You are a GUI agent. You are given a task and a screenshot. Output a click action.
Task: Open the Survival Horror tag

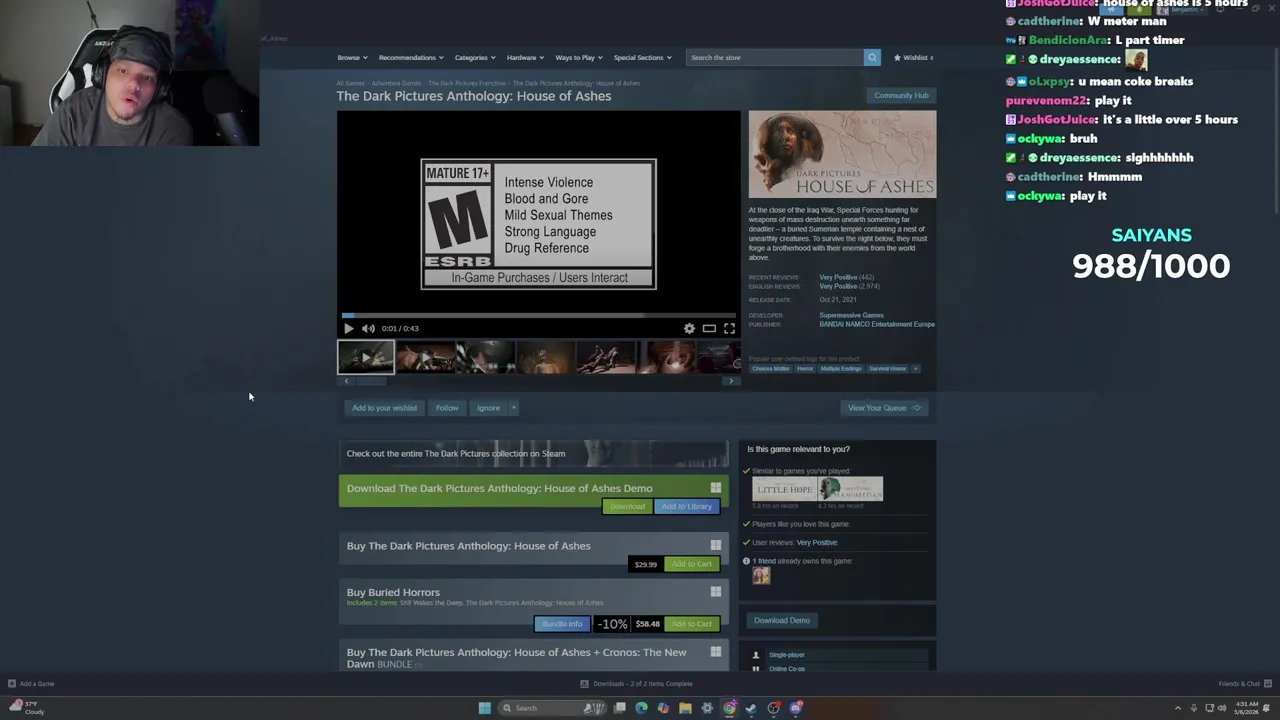coord(887,369)
